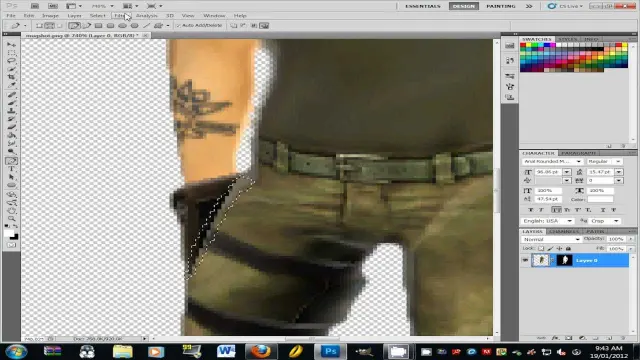
Task: Open Word from the taskbar
Action: click(x=226, y=351)
